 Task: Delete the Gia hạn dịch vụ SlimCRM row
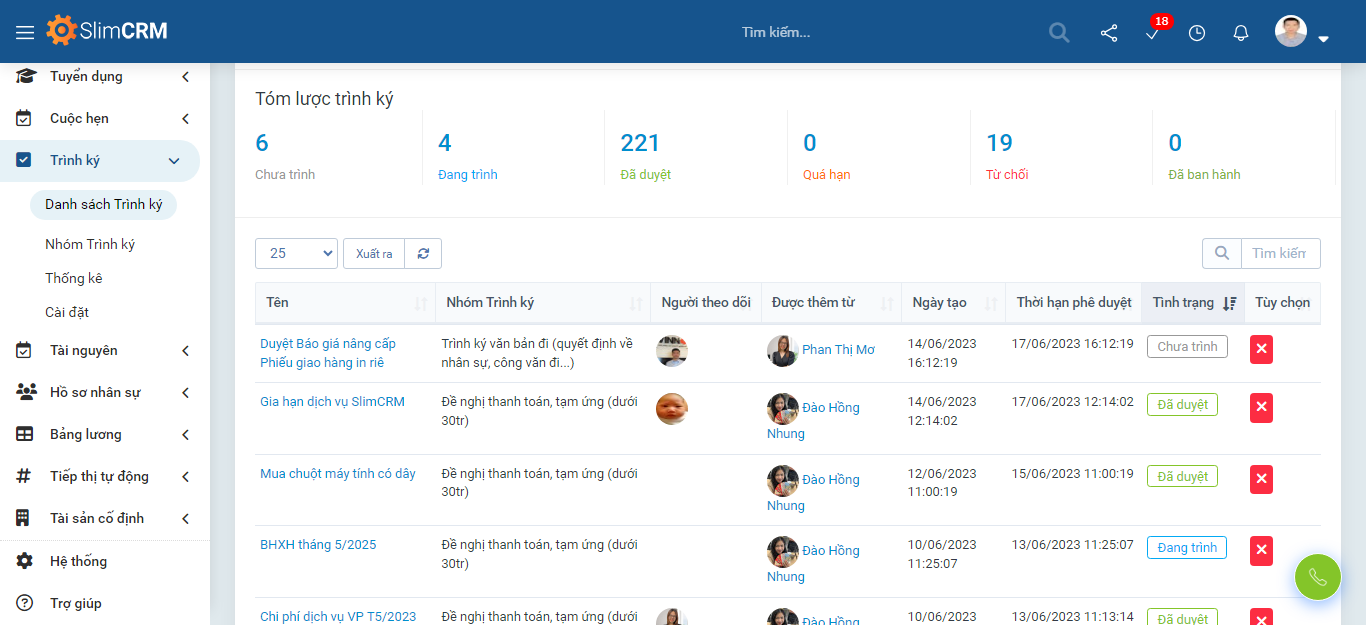pyautogui.click(x=1261, y=407)
